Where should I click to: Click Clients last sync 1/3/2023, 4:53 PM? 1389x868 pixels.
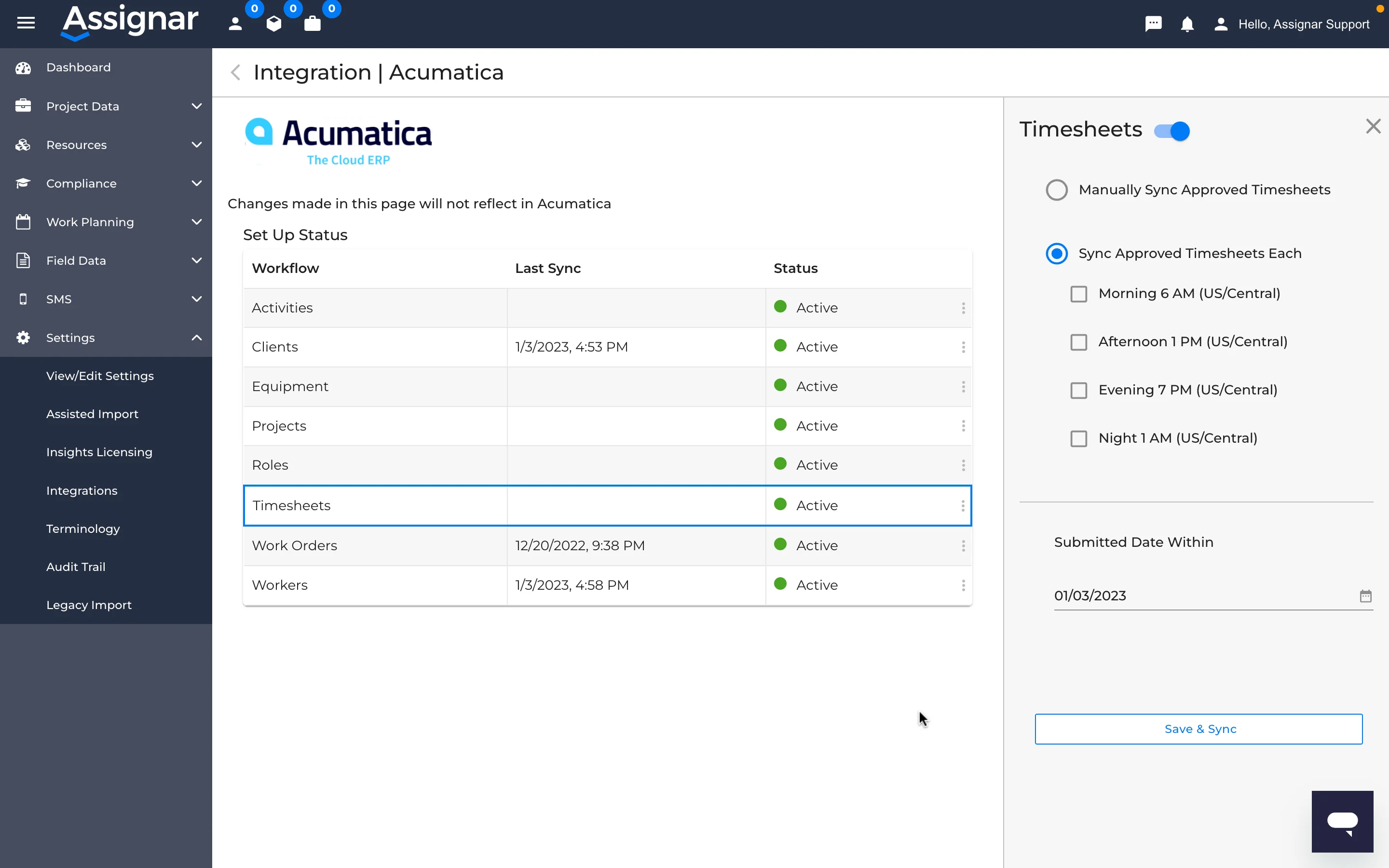(x=572, y=347)
